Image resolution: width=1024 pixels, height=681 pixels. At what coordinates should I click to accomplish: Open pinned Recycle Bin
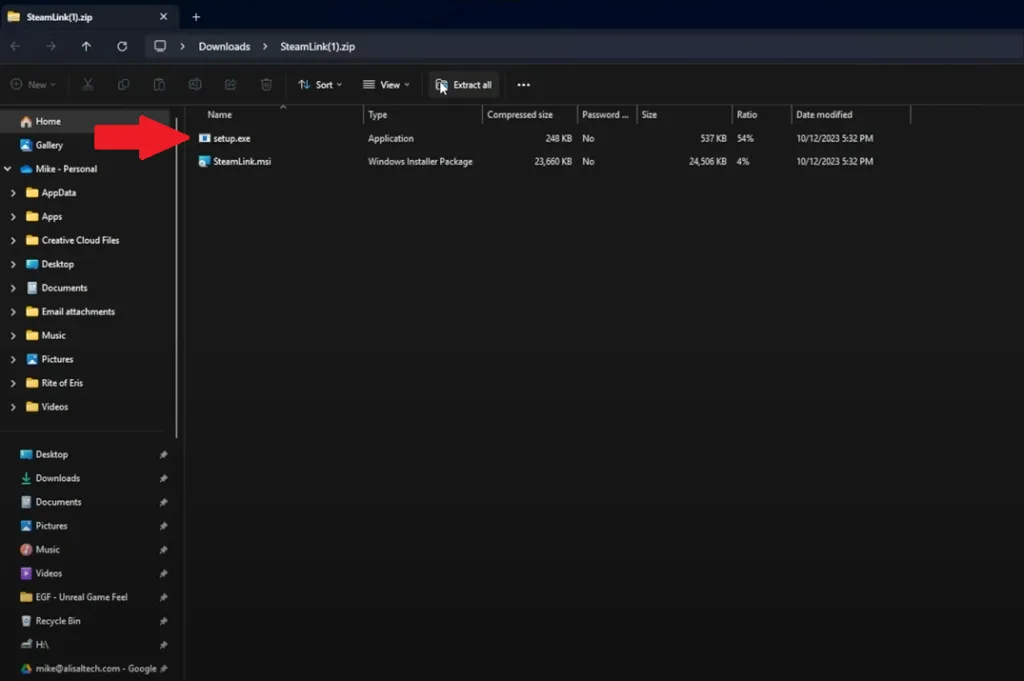[58, 621]
